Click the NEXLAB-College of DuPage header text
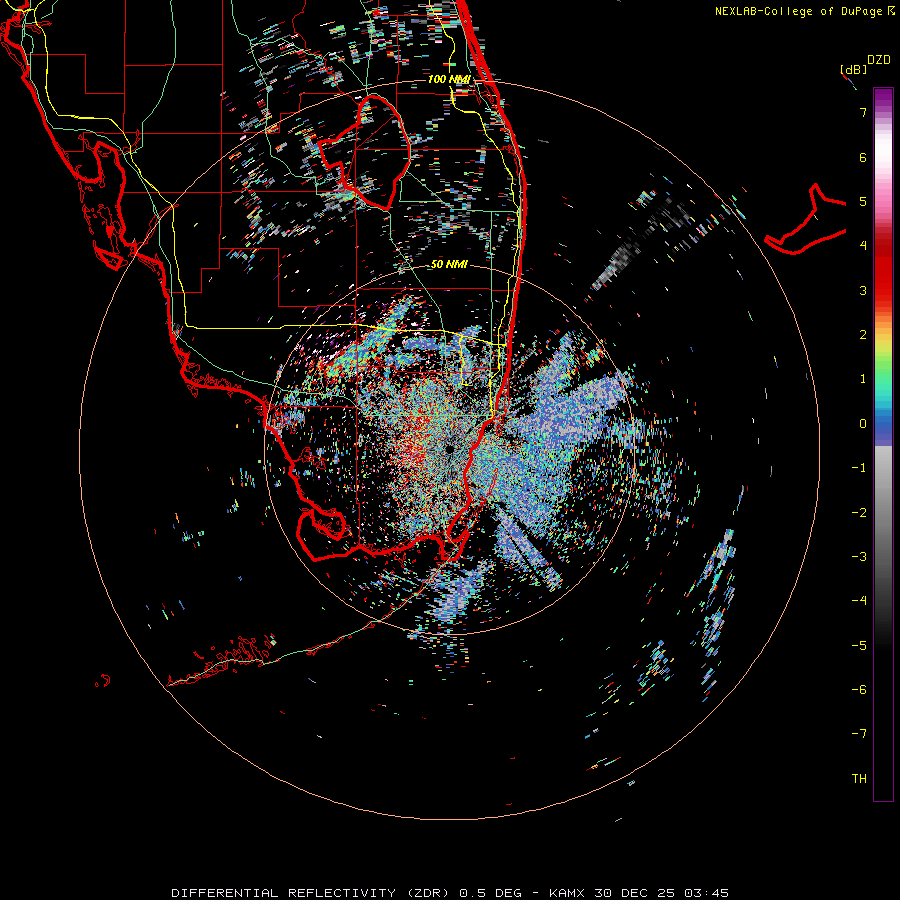Image resolution: width=900 pixels, height=900 pixels. (798, 11)
